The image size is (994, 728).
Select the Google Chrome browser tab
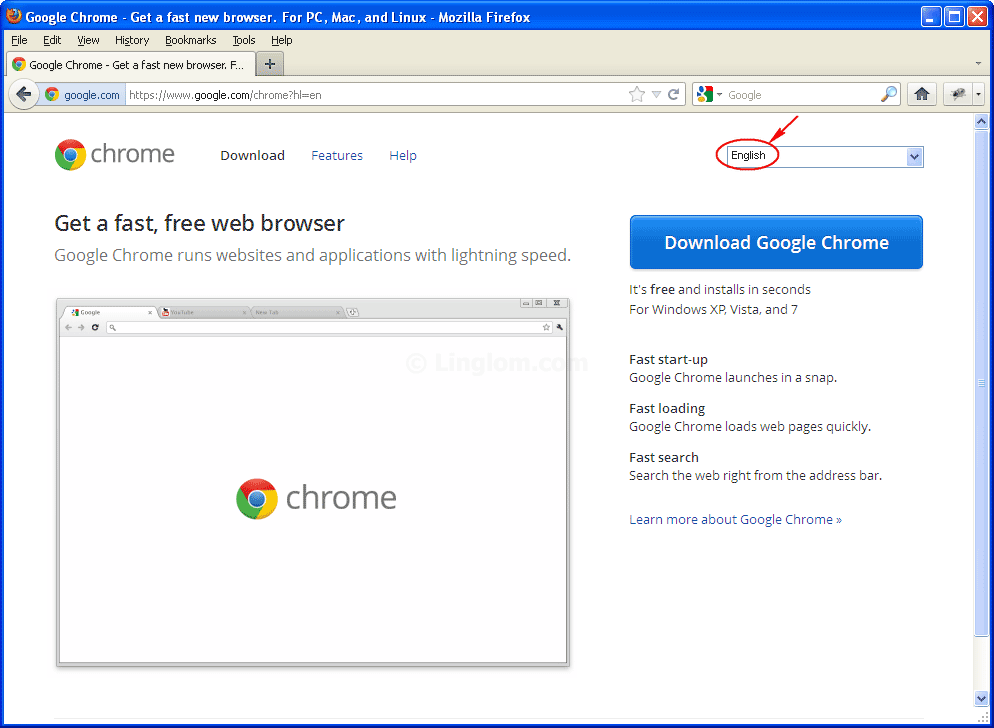(x=131, y=64)
